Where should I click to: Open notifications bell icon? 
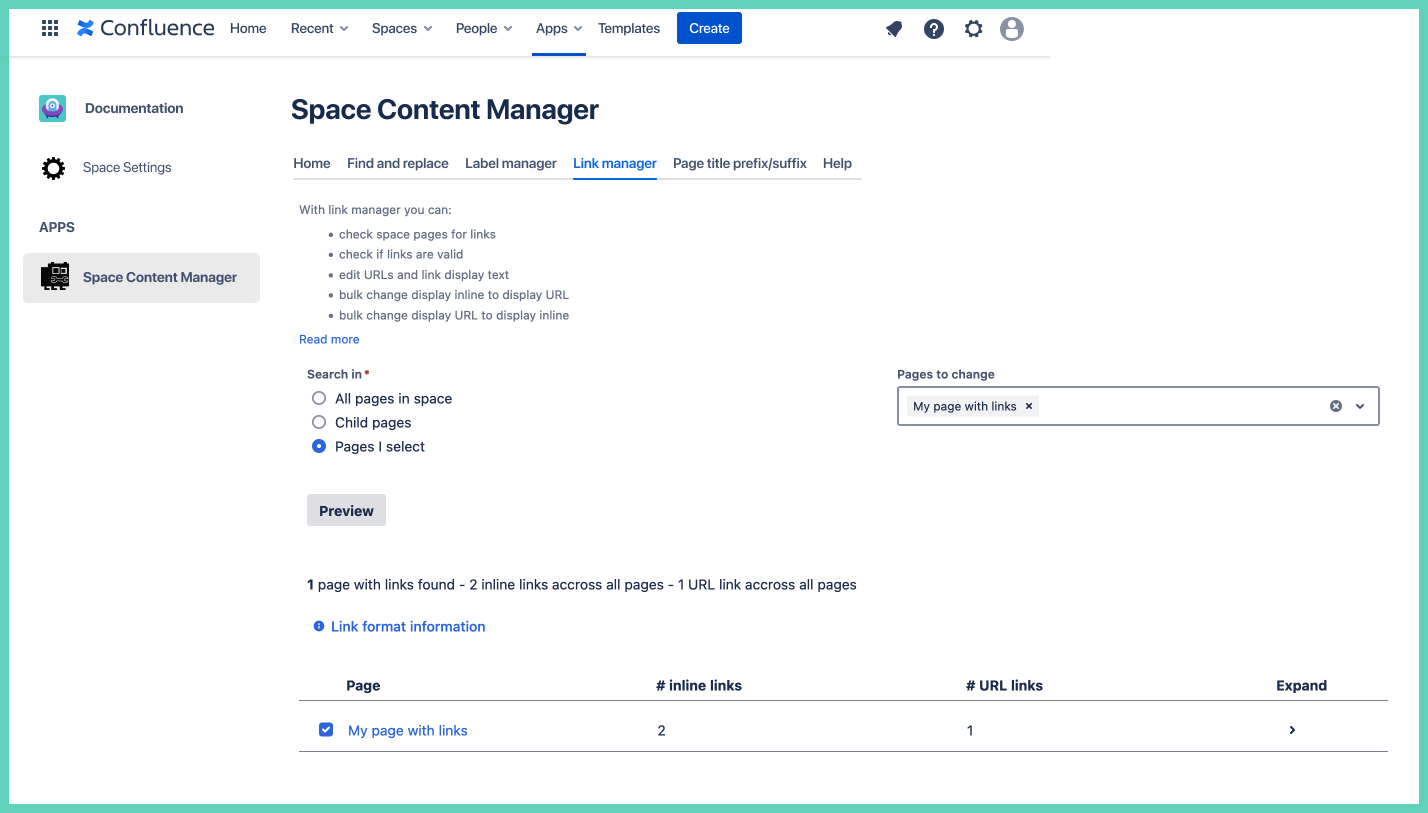(x=894, y=29)
